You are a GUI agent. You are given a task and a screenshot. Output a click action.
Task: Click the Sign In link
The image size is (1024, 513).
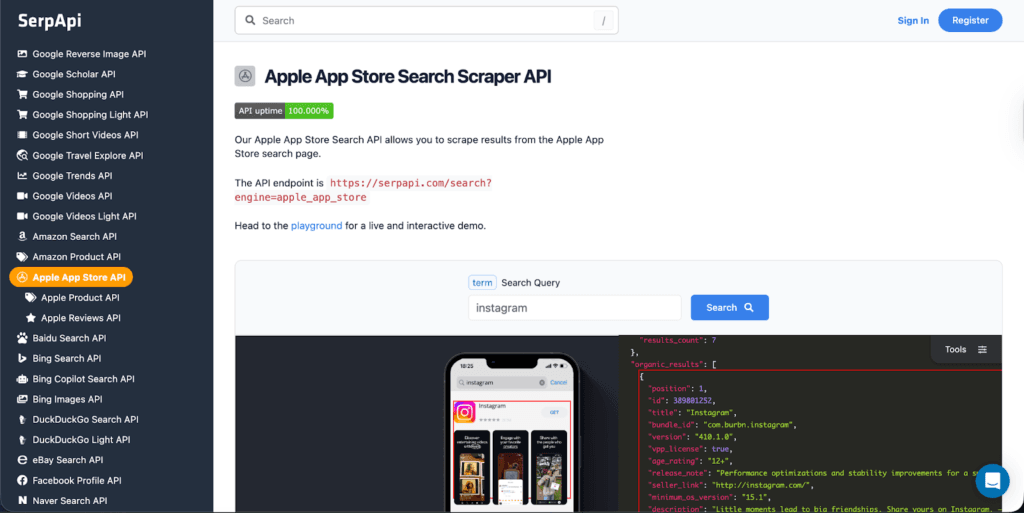pyautogui.click(x=912, y=20)
